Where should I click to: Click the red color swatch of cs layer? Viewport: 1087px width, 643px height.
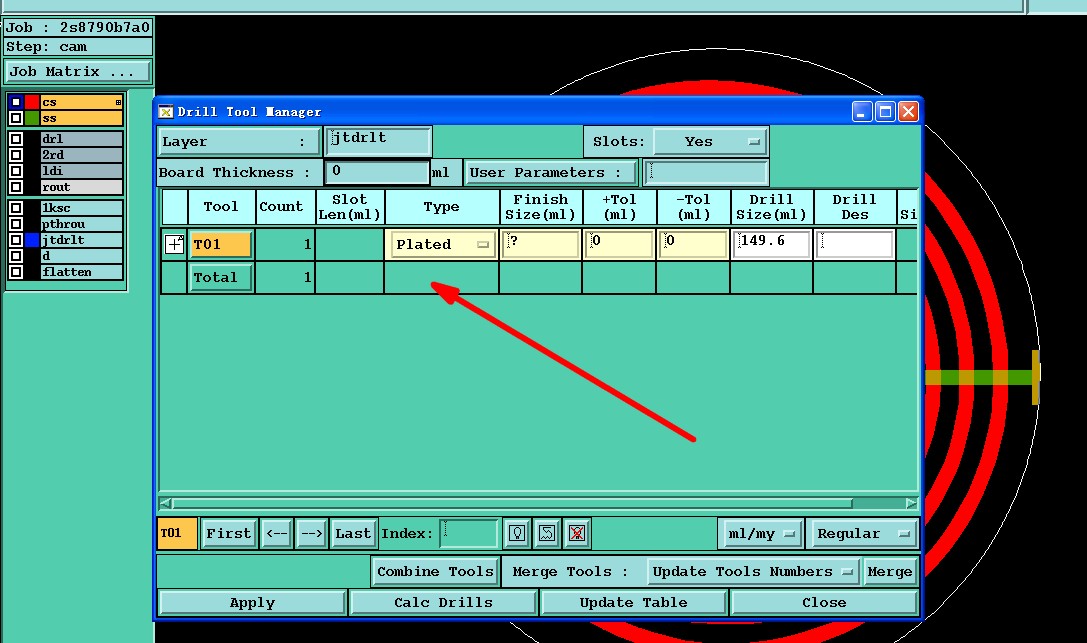point(32,102)
